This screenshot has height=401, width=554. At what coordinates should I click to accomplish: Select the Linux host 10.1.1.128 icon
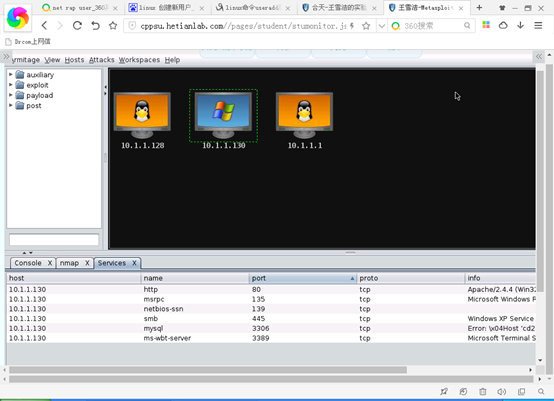142,116
